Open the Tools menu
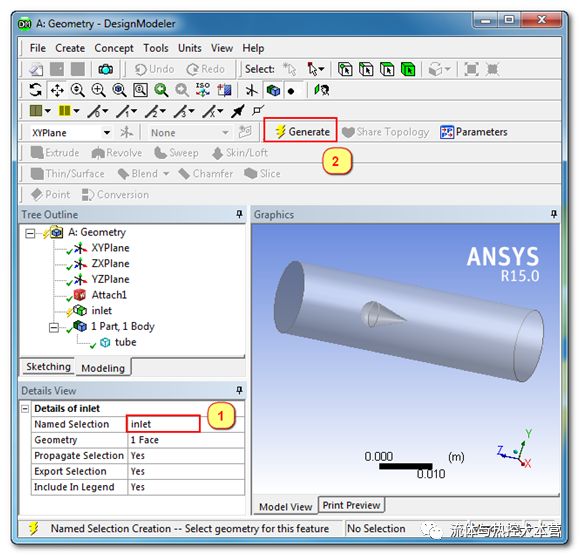The image size is (580, 556). (156, 48)
